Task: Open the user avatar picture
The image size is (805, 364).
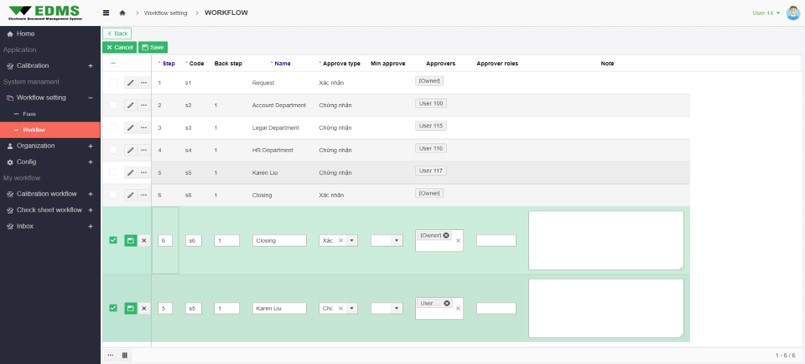Action: click(x=793, y=13)
